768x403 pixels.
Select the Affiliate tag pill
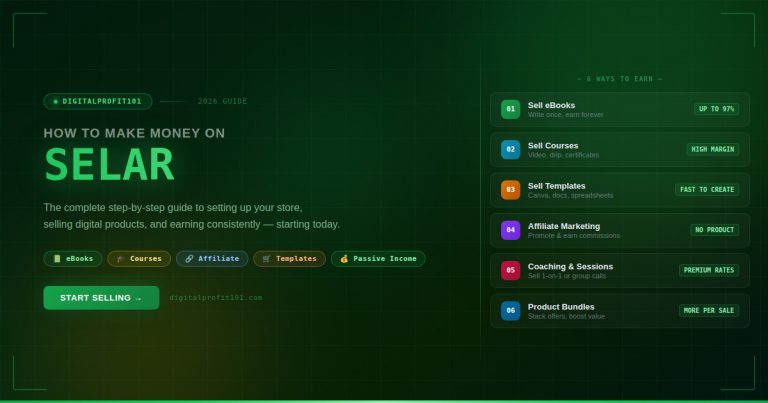click(212, 259)
